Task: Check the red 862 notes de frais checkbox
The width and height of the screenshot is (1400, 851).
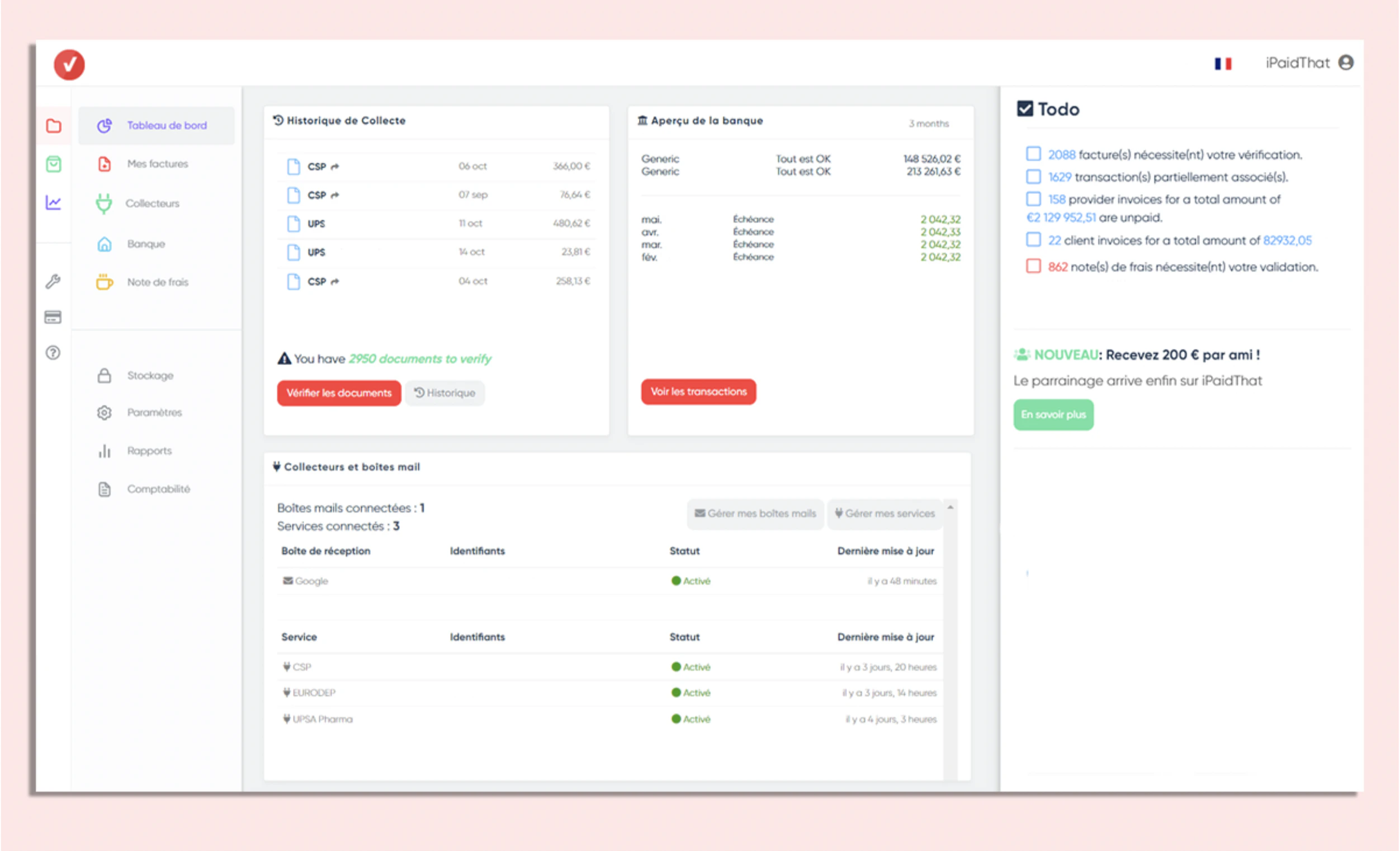Action: click(x=1034, y=267)
